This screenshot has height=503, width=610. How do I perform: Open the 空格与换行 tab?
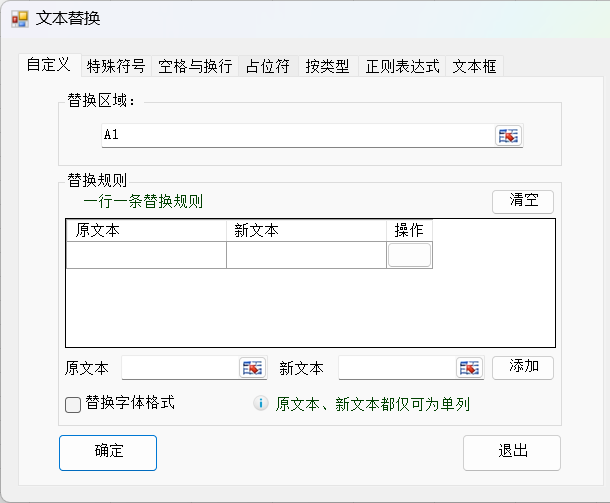[195, 67]
